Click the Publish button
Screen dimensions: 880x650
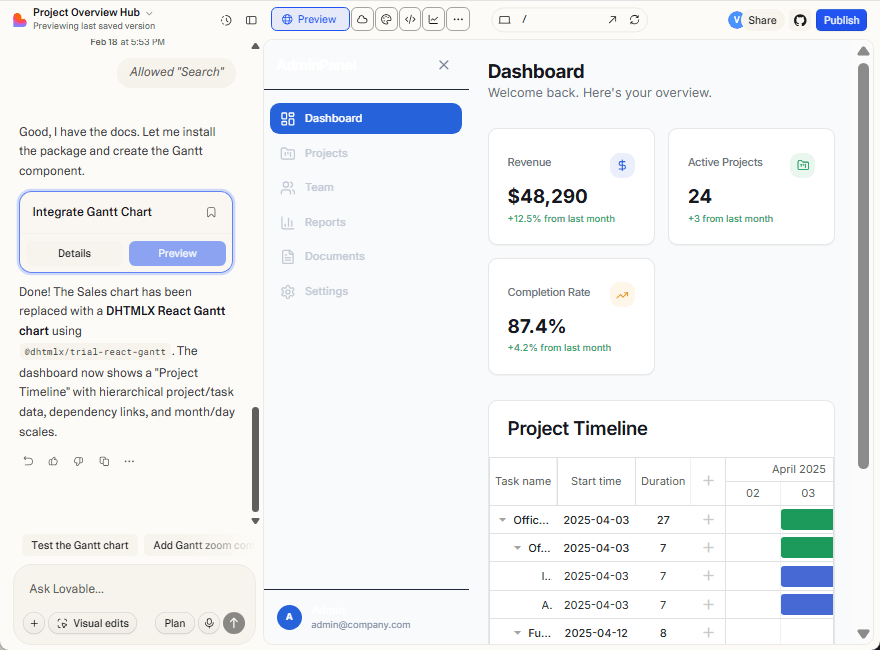[x=841, y=20]
